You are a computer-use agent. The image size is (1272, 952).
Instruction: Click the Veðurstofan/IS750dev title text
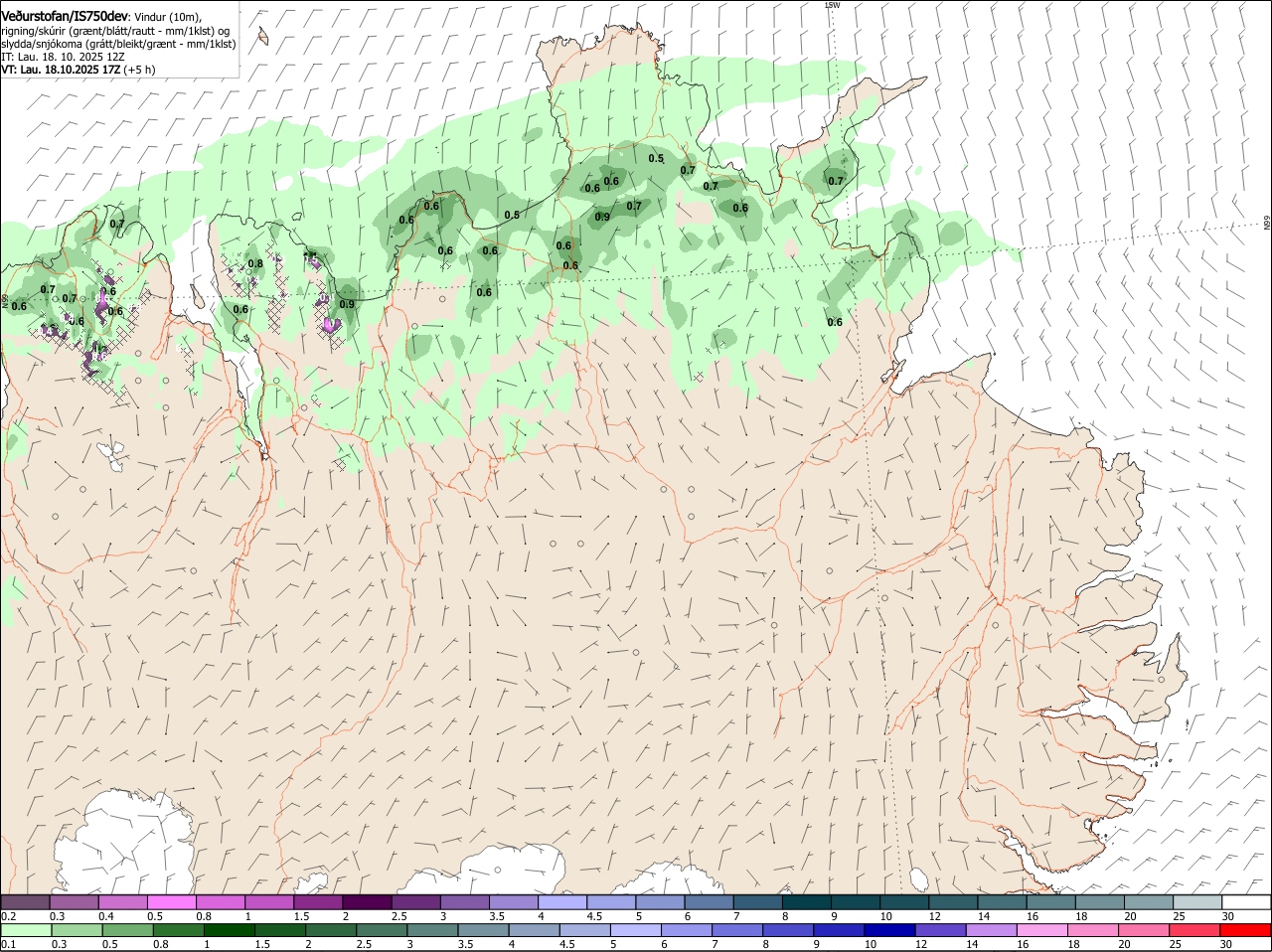[x=65, y=16]
